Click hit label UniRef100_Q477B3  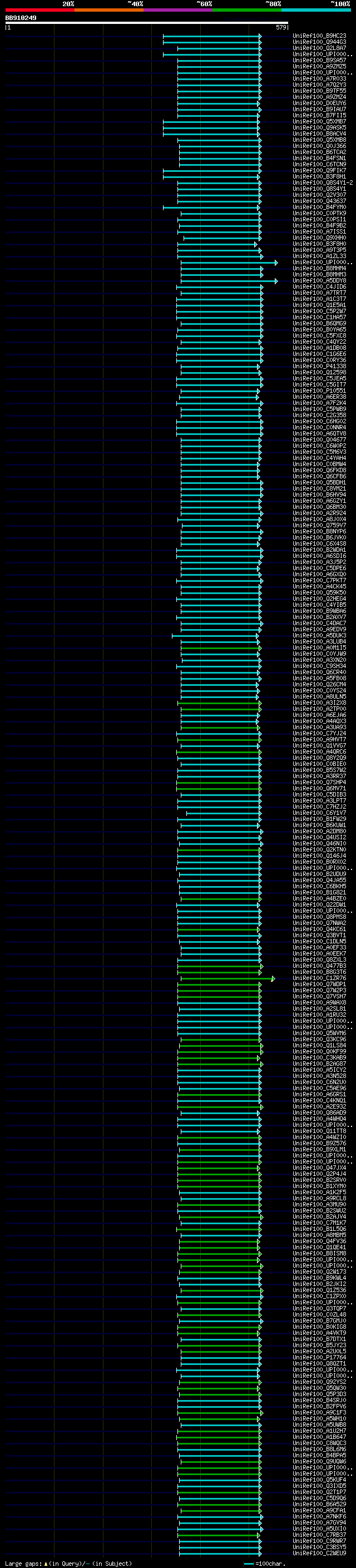(319, 966)
